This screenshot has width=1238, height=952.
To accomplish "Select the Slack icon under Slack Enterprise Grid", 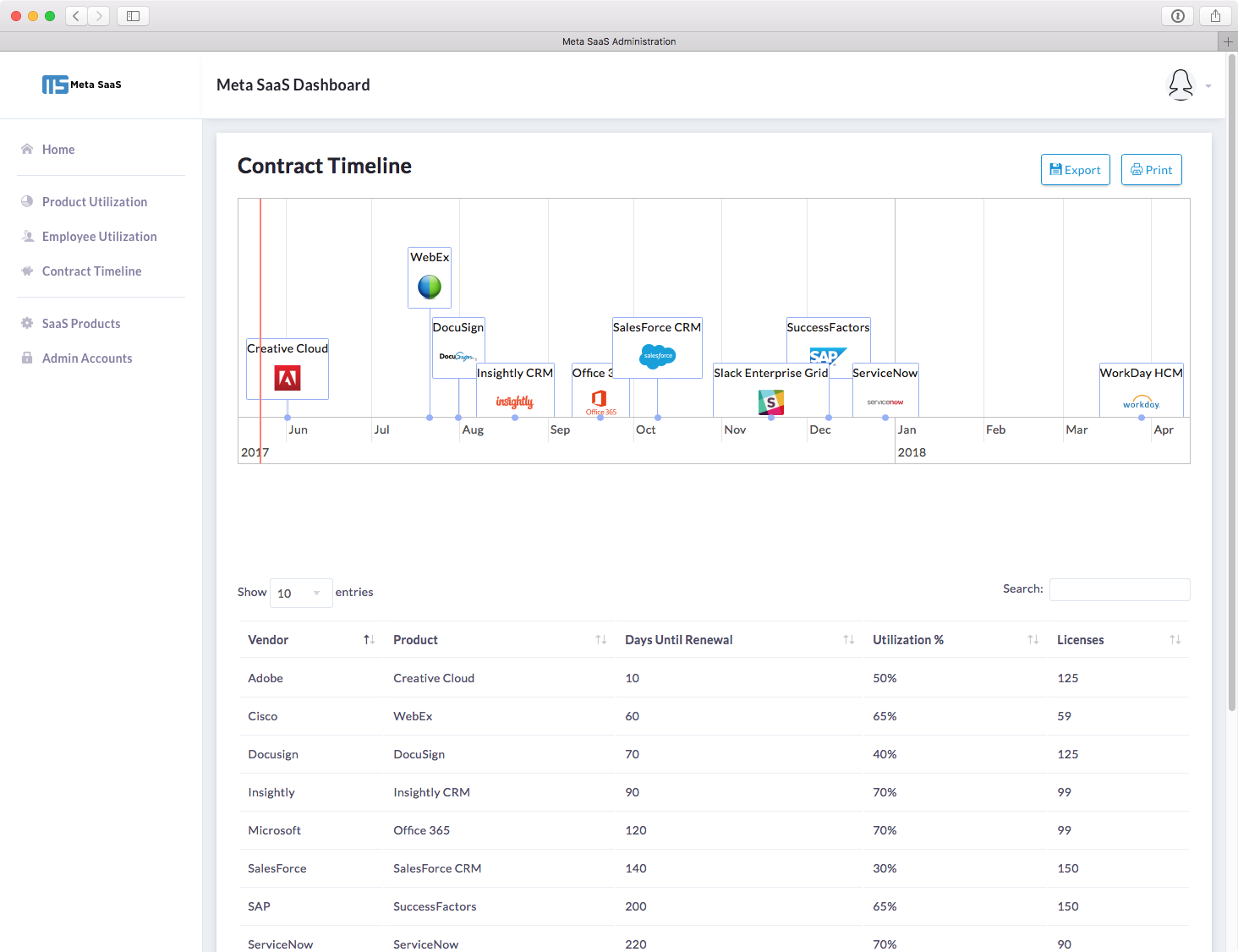I will (x=770, y=402).
